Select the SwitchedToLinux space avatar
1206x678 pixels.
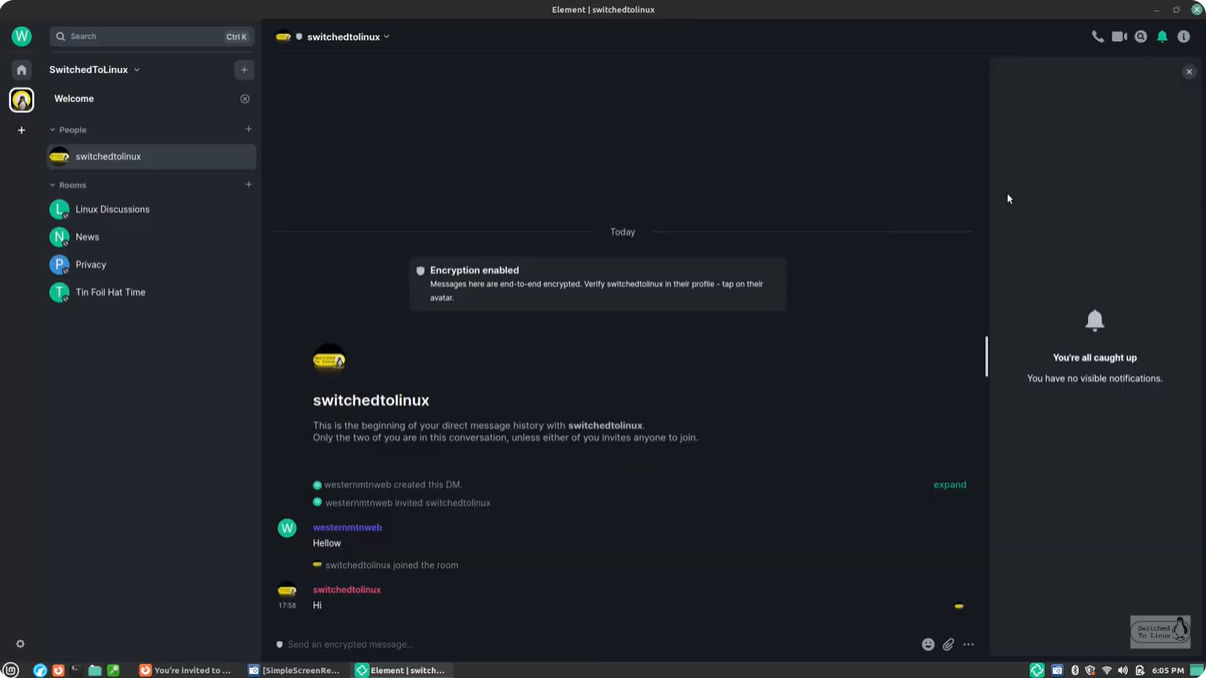(x=21, y=100)
